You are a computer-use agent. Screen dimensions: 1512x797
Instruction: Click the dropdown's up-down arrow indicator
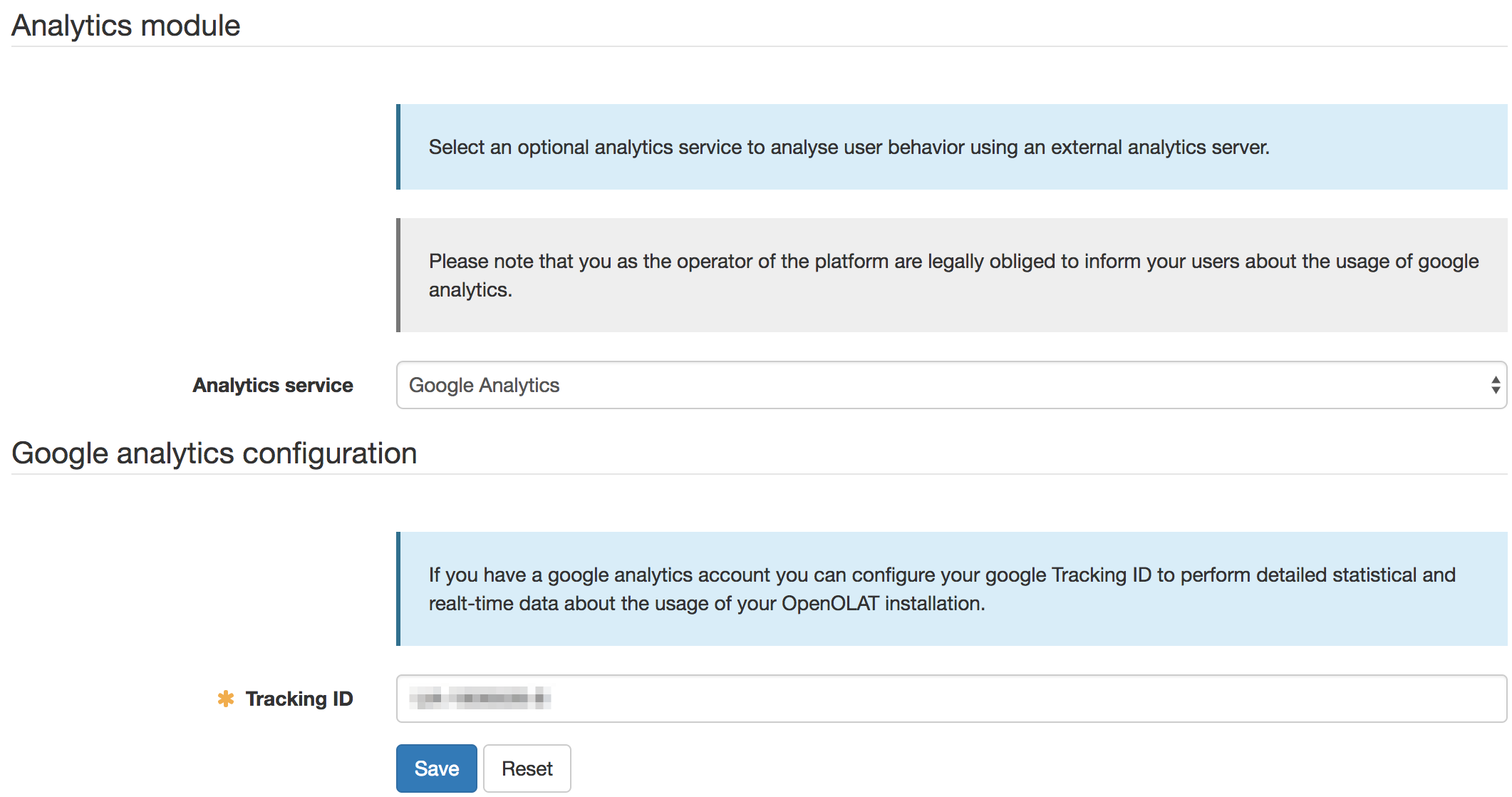(1495, 385)
